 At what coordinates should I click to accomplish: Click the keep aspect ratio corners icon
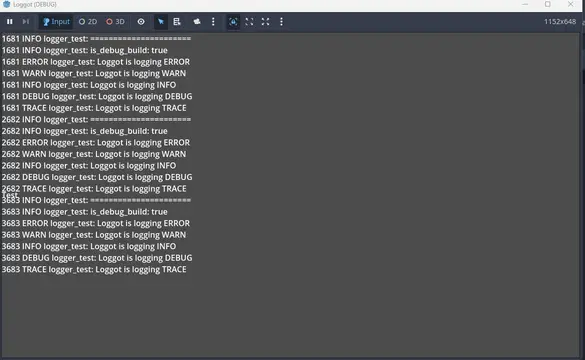tap(249, 22)
